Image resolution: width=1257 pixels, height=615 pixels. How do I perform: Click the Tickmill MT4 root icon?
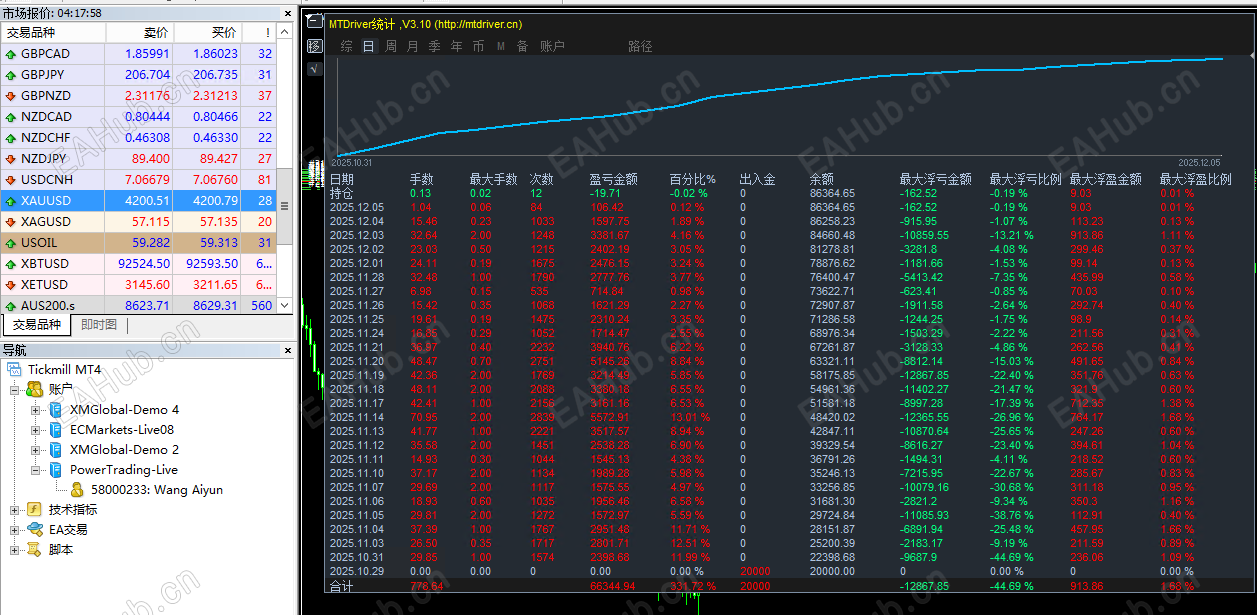point(14,369)
